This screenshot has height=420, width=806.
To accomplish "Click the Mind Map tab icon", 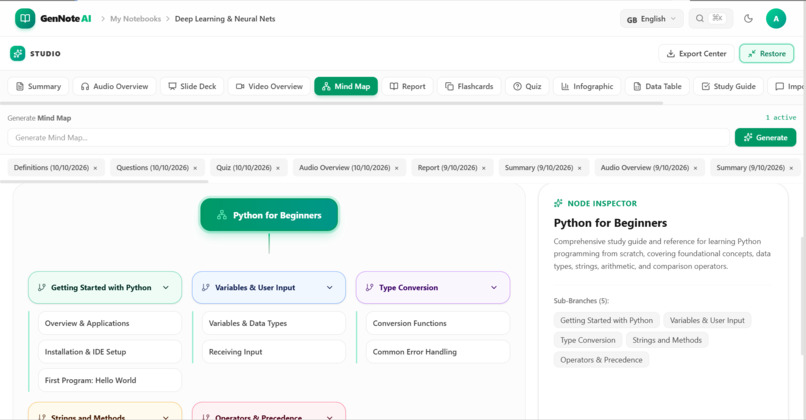I will (326, 86).
